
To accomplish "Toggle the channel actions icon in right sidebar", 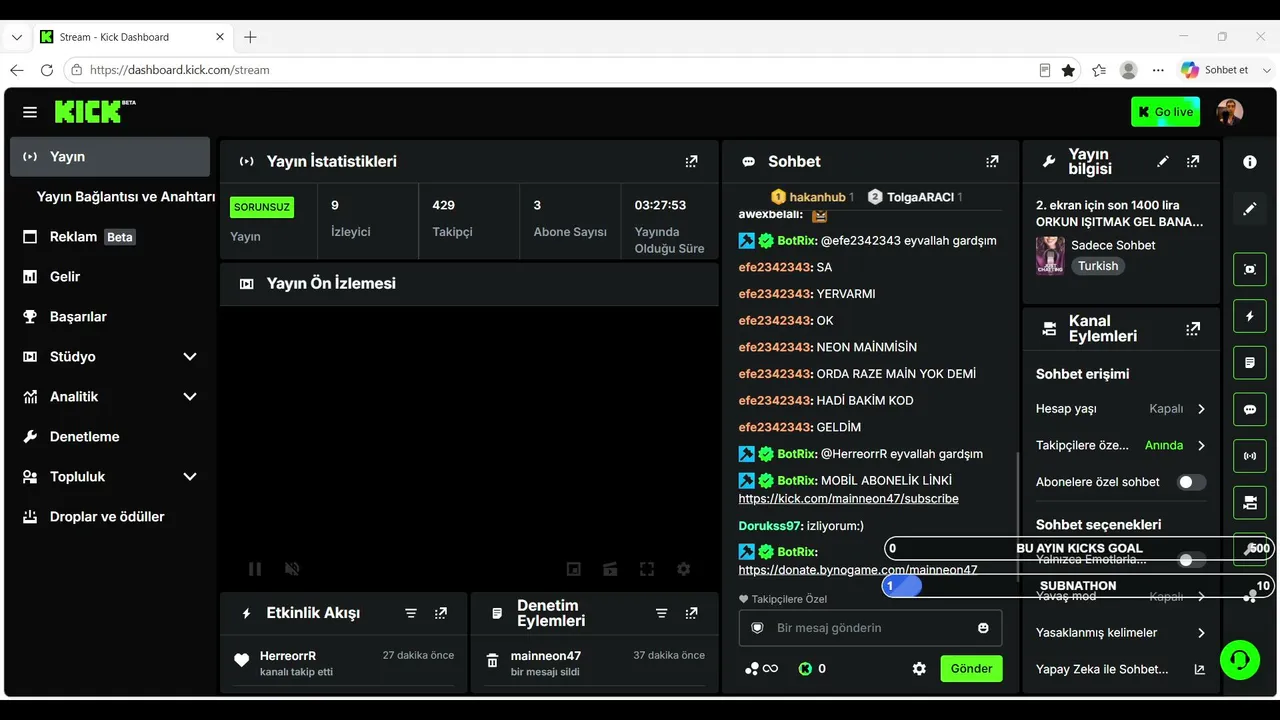I will [x=1250, y=504].
